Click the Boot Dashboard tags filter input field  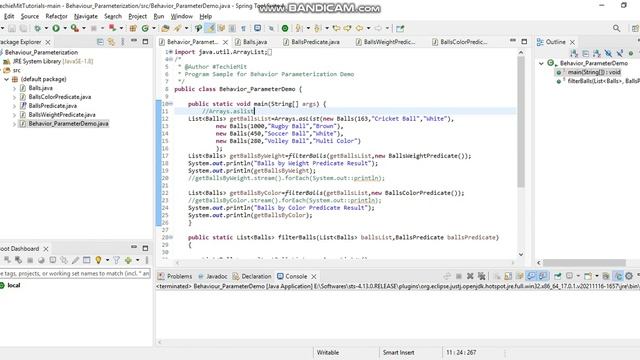pyautogui.click(x=75, y=273)
